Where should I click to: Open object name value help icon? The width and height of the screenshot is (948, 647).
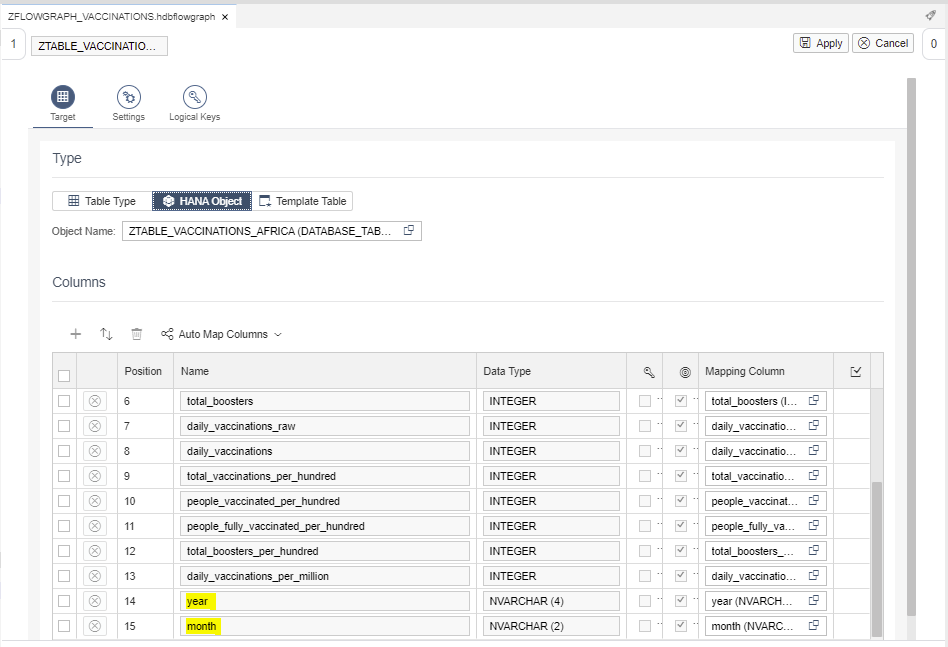[x=409, y=230]
